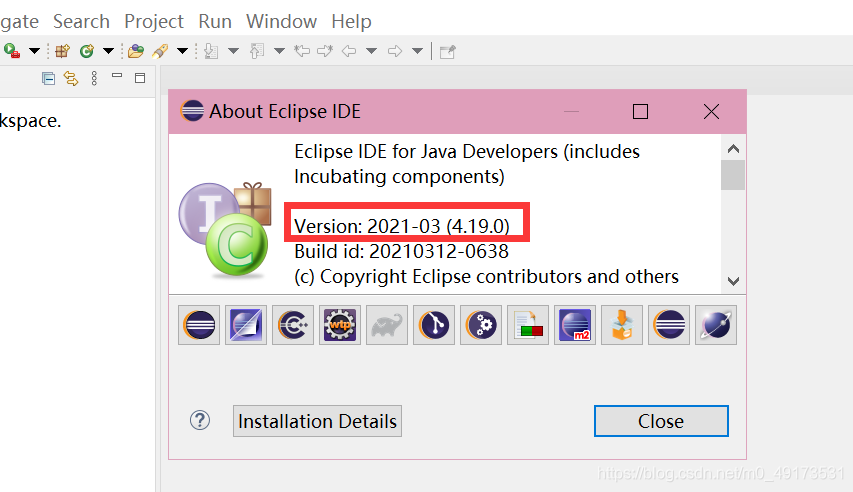Click the Forward navigation arrow icon
The height and width of the screenshot is (492, 853).
click(x=395, y=51)
